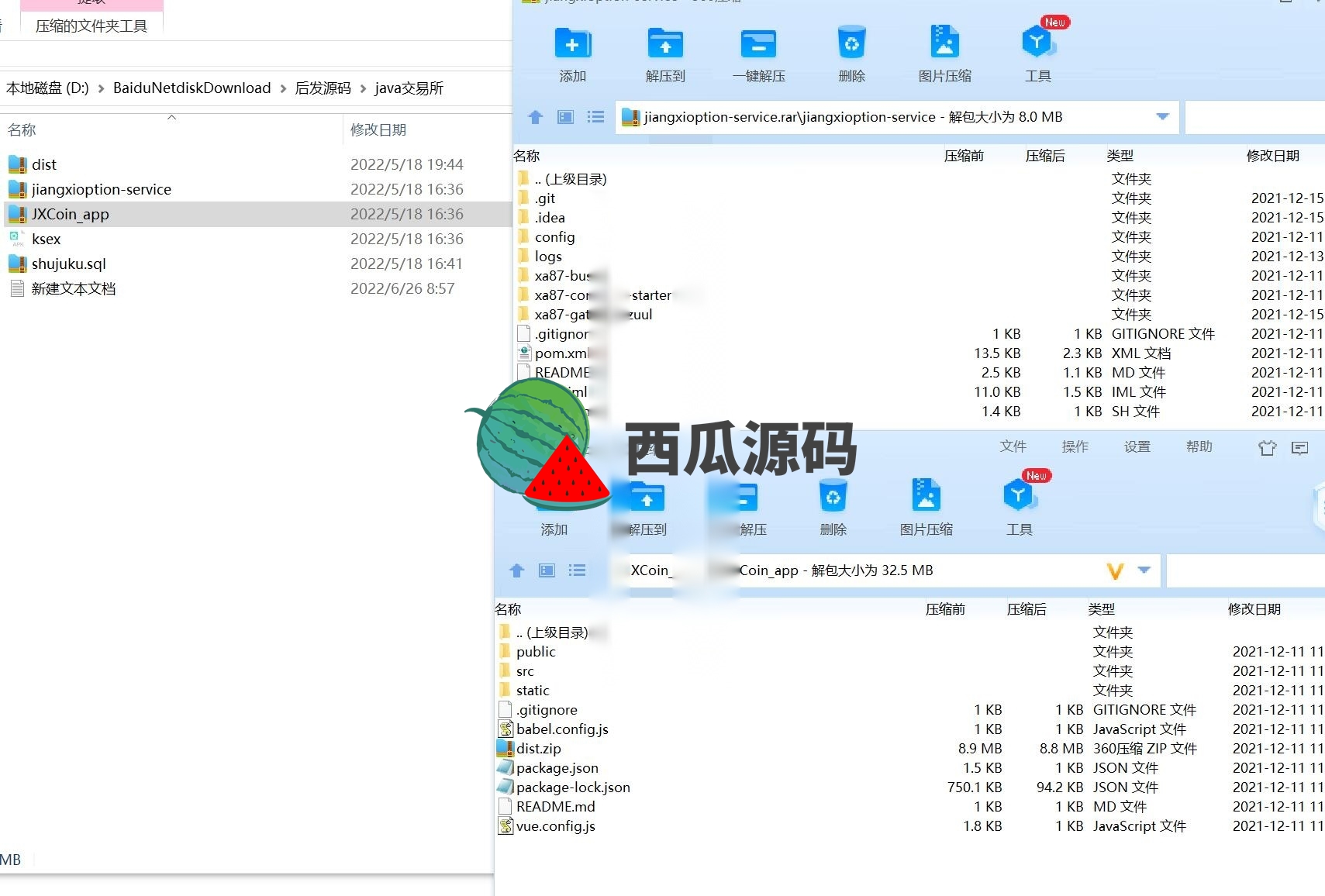Viewport: 1325px width, 896px height.
Task: Go up one level in the upper archive window
Action: coord(535,117)
